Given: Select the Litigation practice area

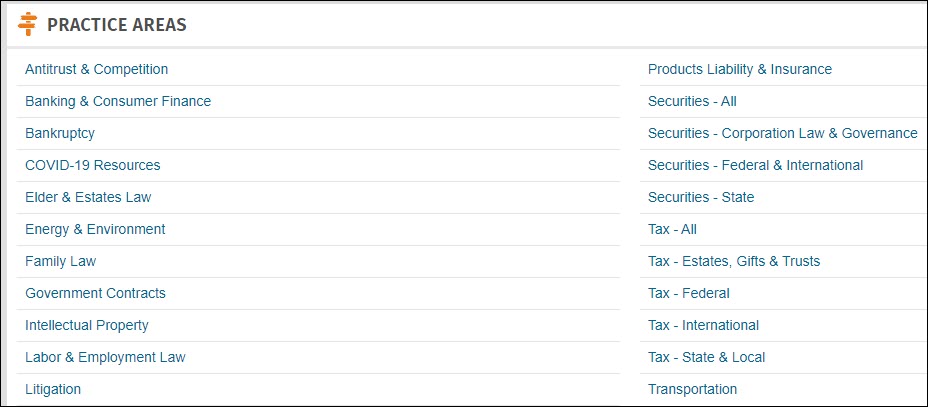Looking at the screenshot, I should 53,389.
